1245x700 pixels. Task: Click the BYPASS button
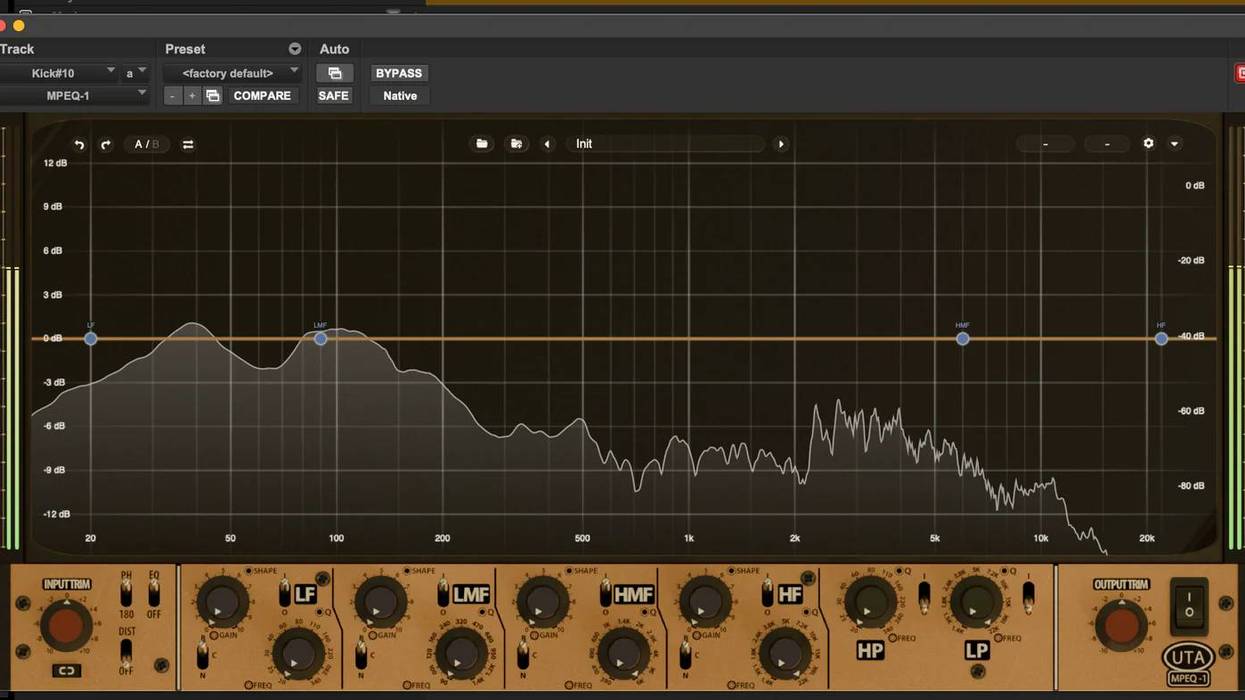click(399, 73)
